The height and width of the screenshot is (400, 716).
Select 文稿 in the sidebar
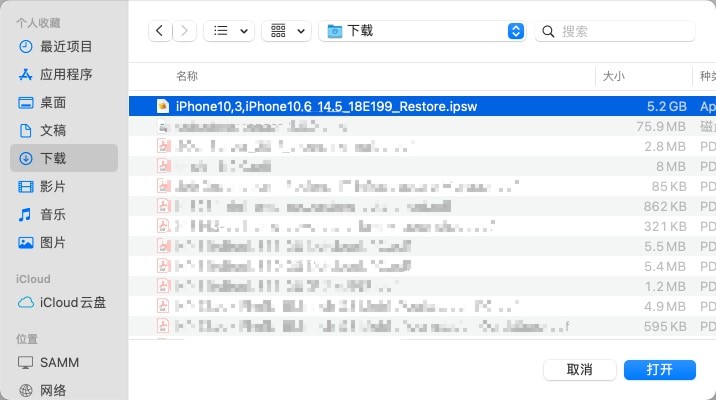tap(64, 131)
